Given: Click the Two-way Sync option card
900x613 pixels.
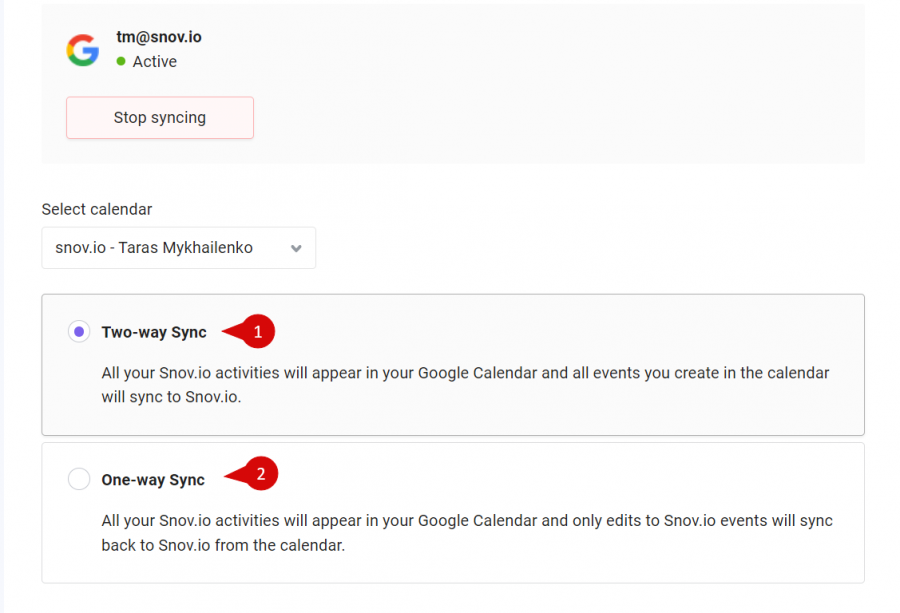Looking at the screenshot, I should click(x=453, y=365).
